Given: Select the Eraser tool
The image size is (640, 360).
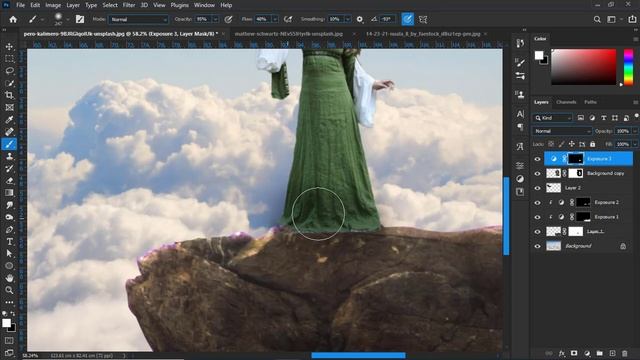Looking at the screenshot, I should click(x=9, y=180).
